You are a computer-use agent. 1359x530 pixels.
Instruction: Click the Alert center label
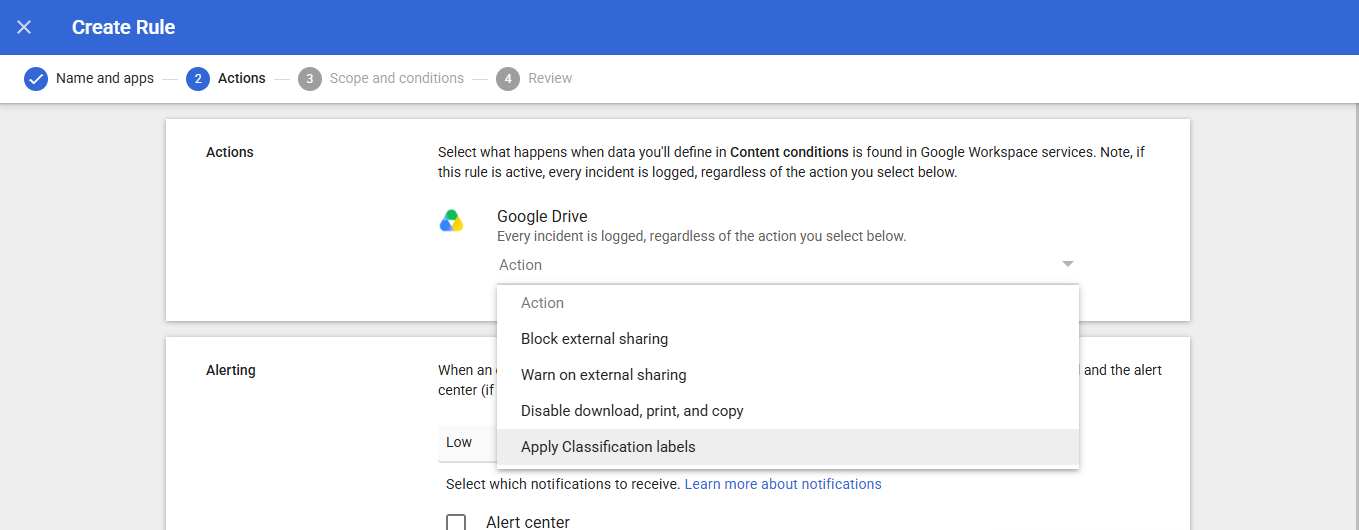point(528,522)
